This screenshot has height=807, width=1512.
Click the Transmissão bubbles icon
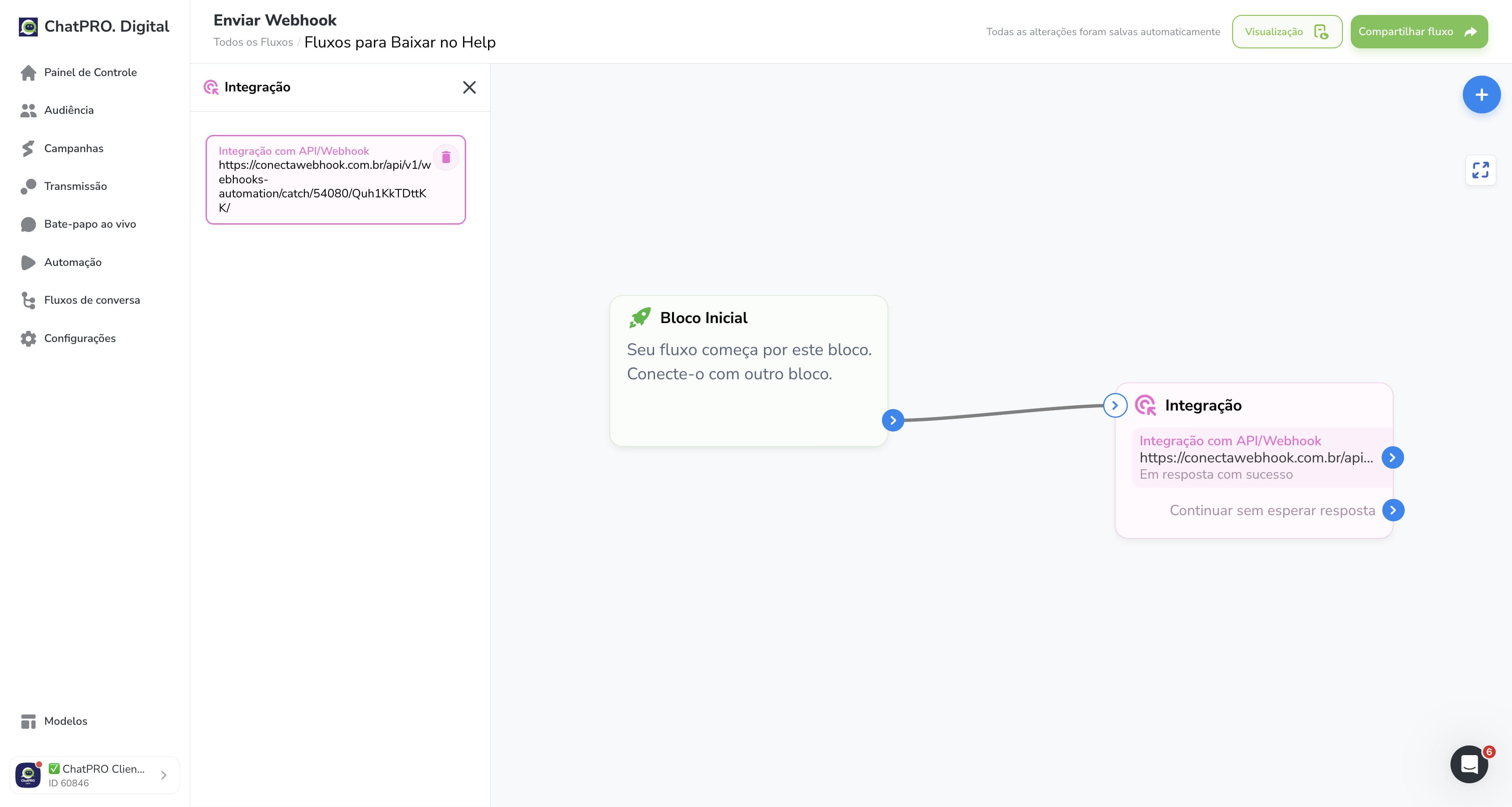point(28,186)
